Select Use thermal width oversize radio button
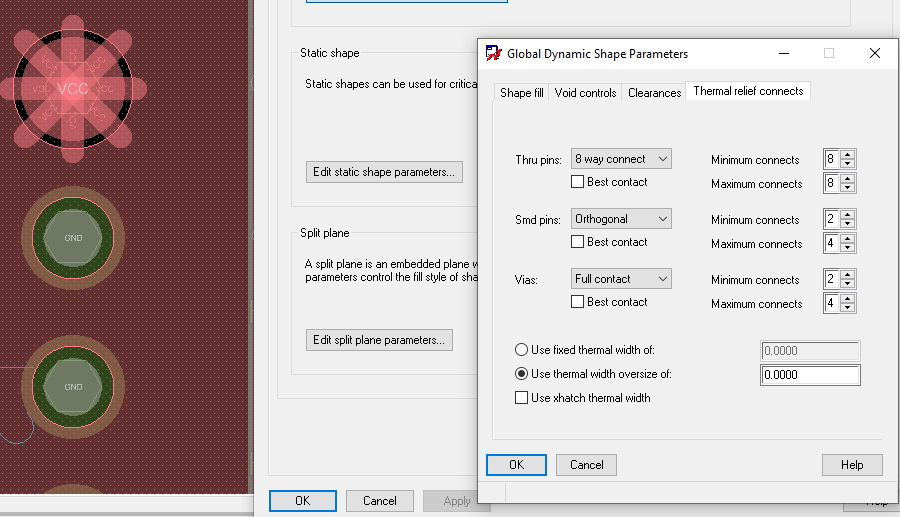Image resolution: width=900 pixels, height=517 pixels. point(521,374)
